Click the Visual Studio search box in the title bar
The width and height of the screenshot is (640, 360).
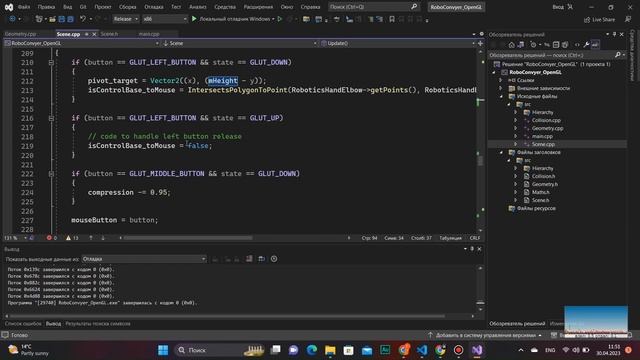point(373,7)
